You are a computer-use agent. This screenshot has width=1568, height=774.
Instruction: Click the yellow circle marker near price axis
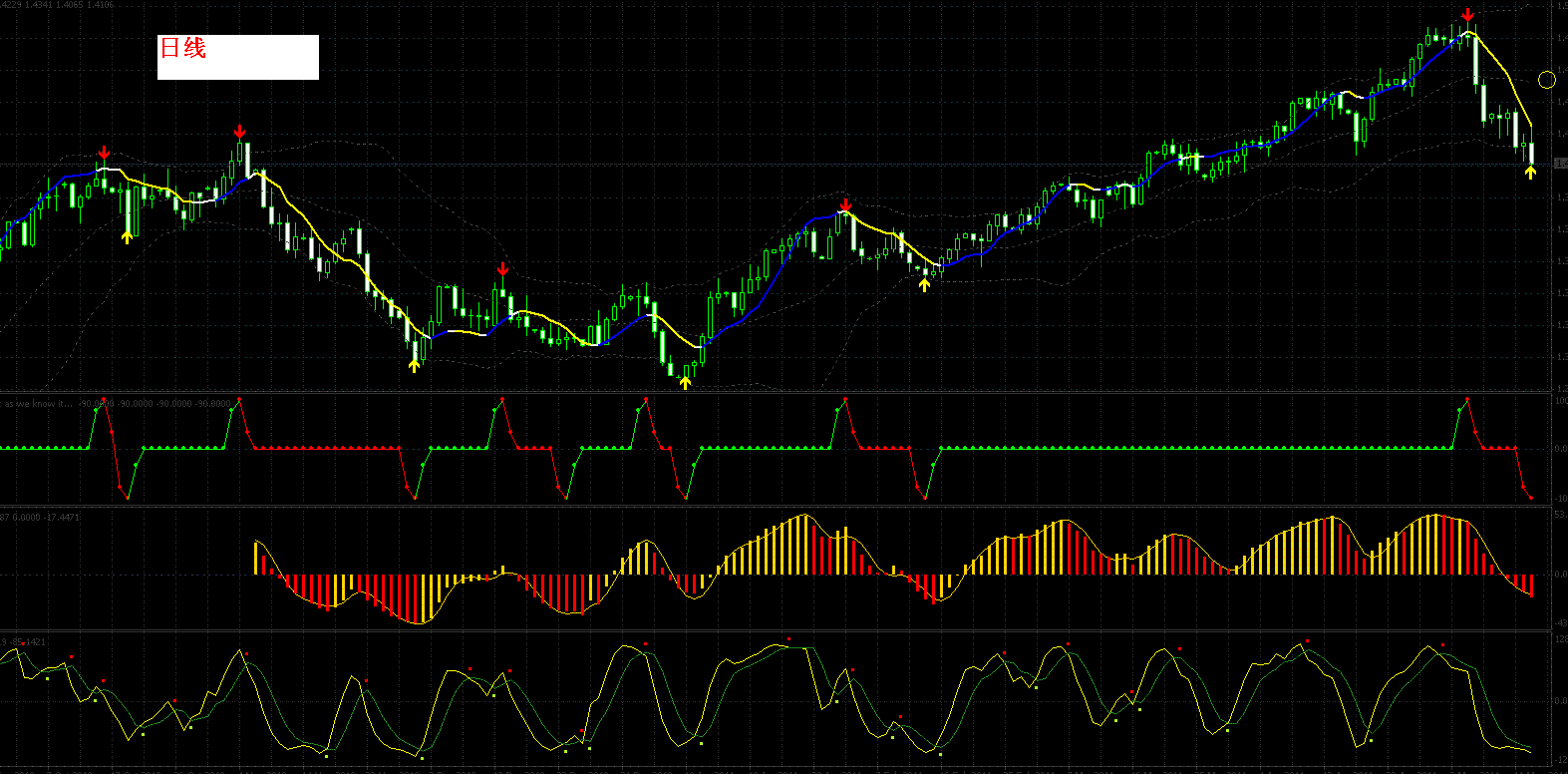tap(1547, 80)
